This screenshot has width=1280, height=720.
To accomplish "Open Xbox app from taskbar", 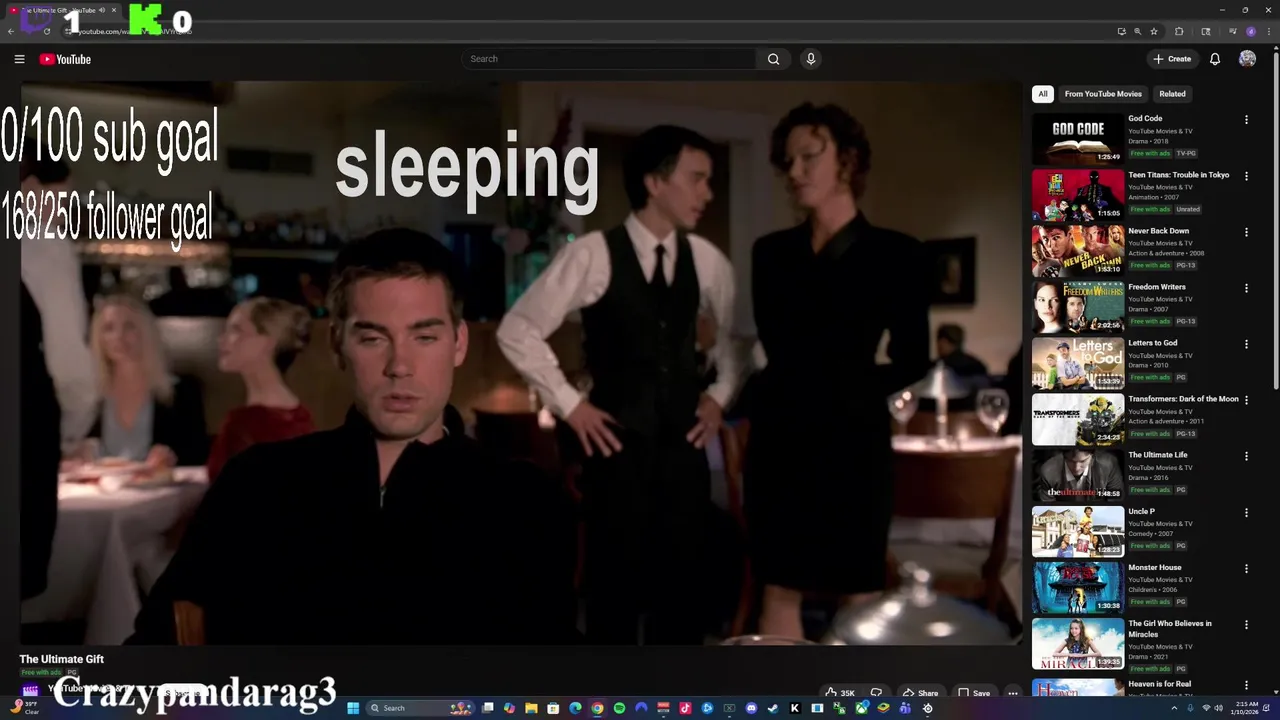I will [861, 708].
